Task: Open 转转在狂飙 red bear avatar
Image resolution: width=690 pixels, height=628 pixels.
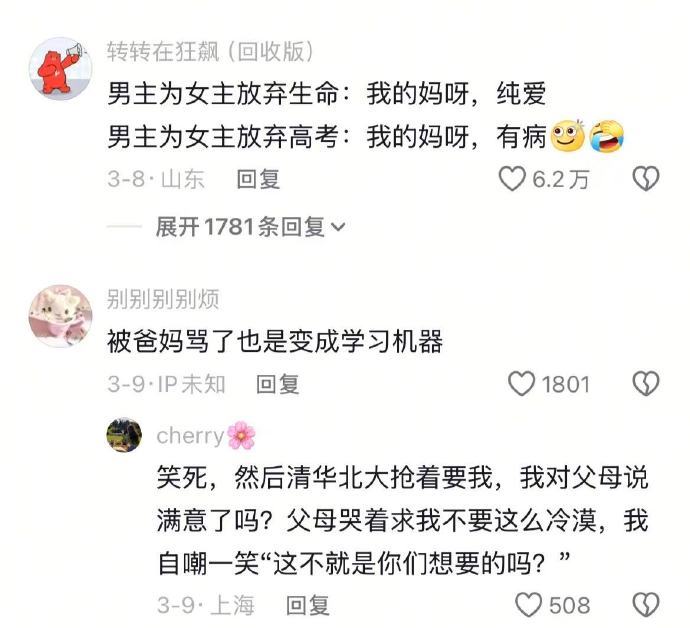Action: (x=60, y=69)
